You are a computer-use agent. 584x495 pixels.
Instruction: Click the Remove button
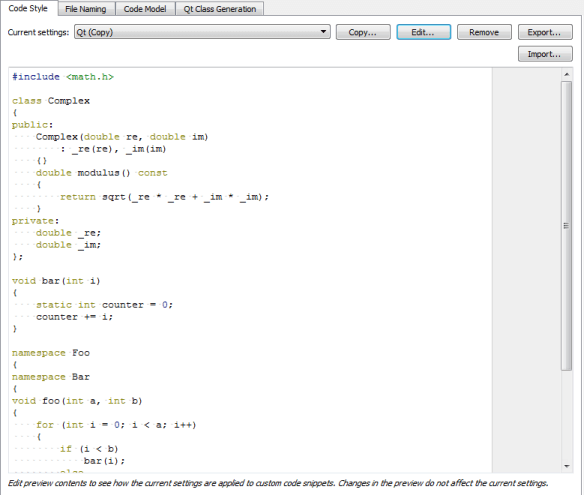click(484, 32)
